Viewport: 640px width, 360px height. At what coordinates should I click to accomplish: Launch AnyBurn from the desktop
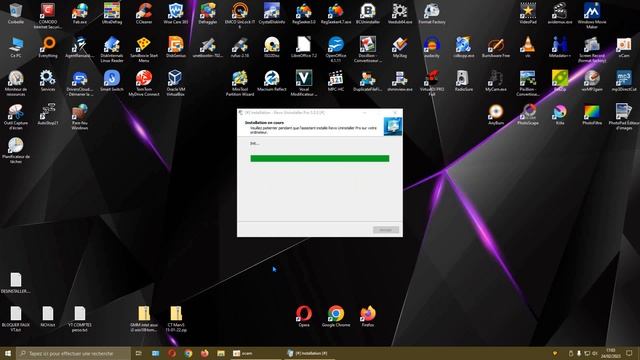point(496,114)
